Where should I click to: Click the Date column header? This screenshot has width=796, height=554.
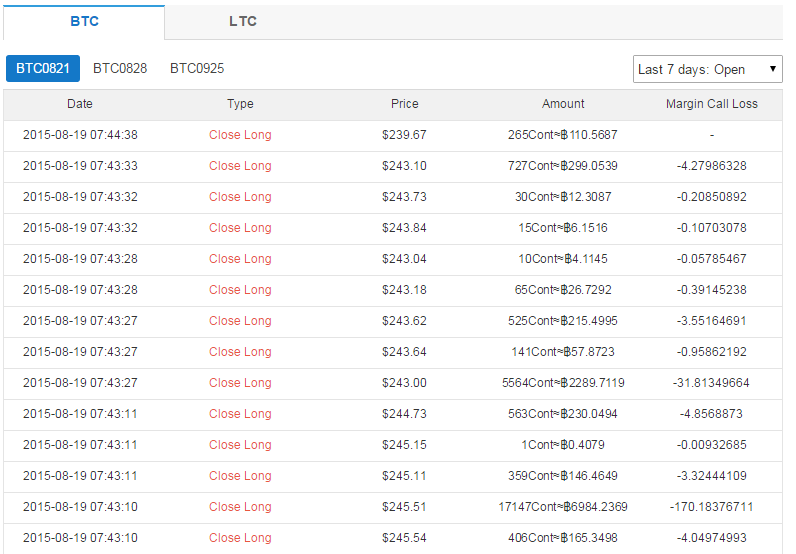click(x=80, y=104)
